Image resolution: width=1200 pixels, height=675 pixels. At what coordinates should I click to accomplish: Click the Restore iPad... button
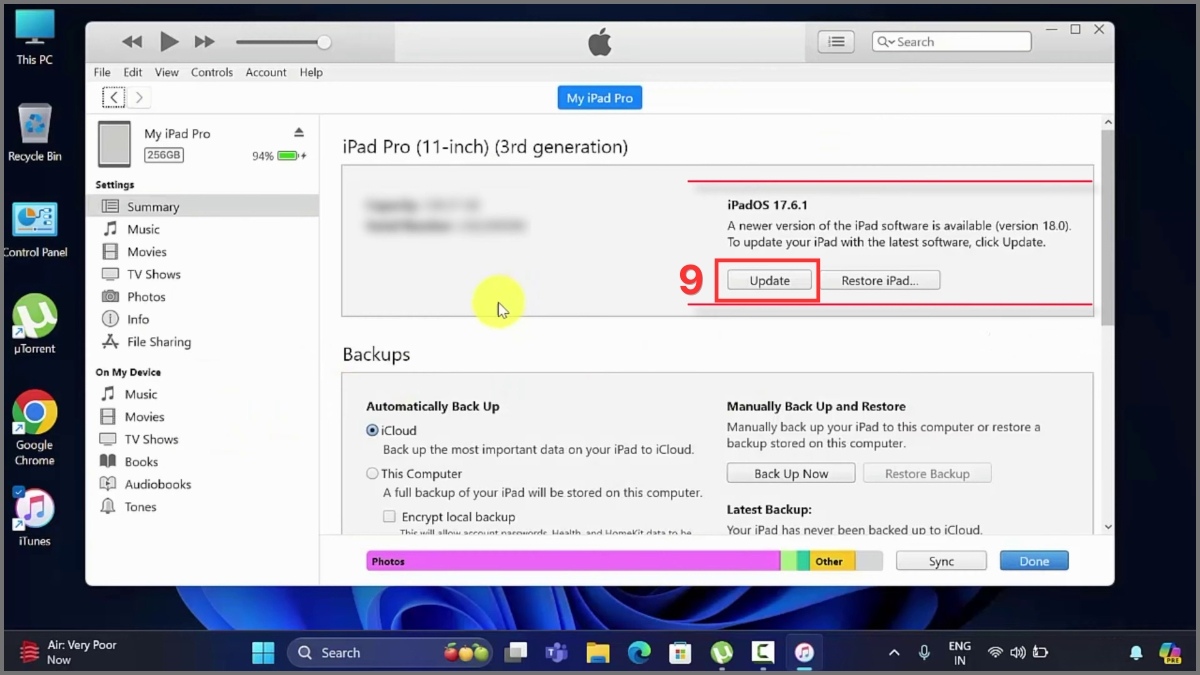[x=879, y=281]
